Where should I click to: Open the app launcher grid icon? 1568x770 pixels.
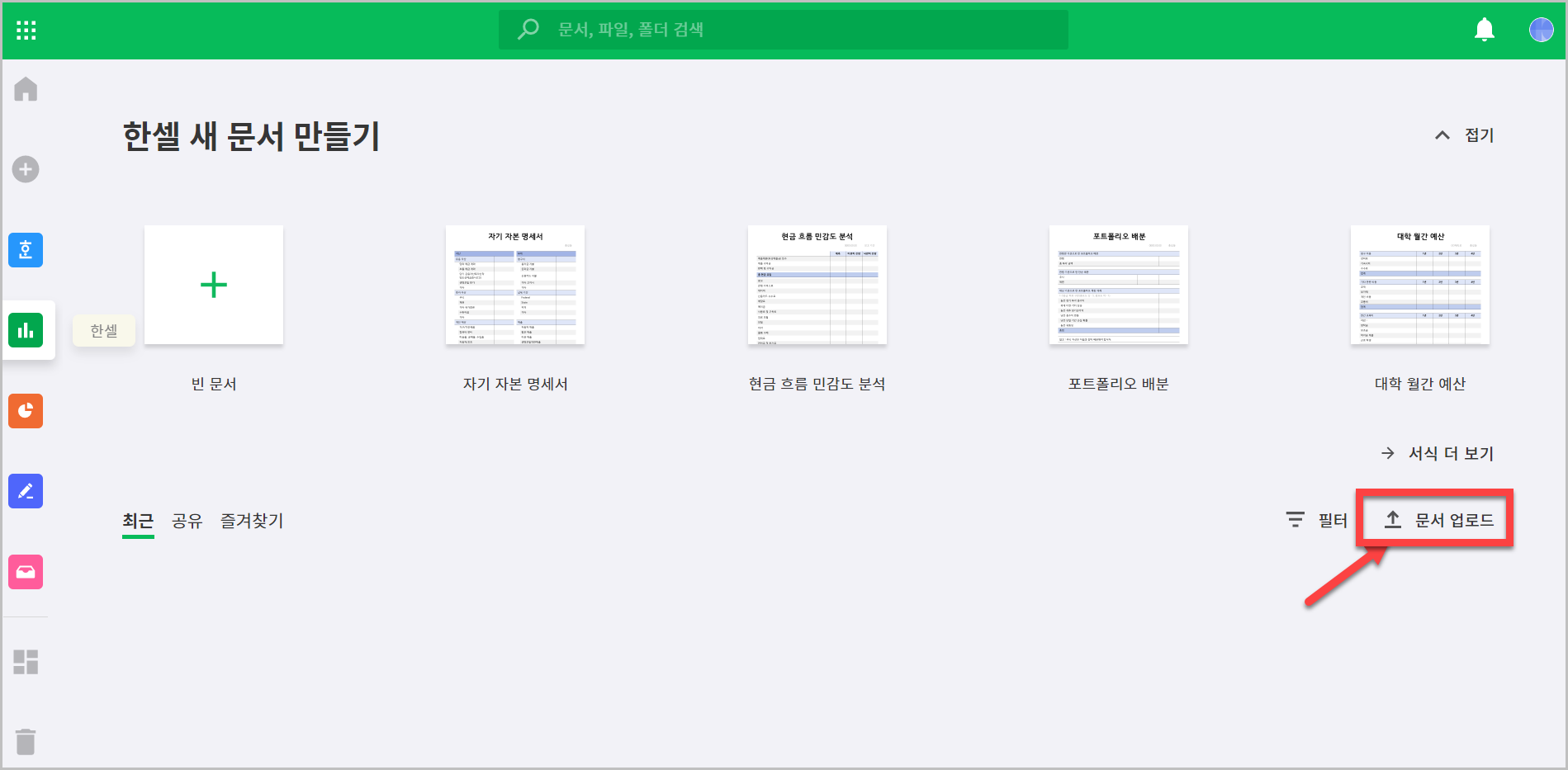[26, 31]
